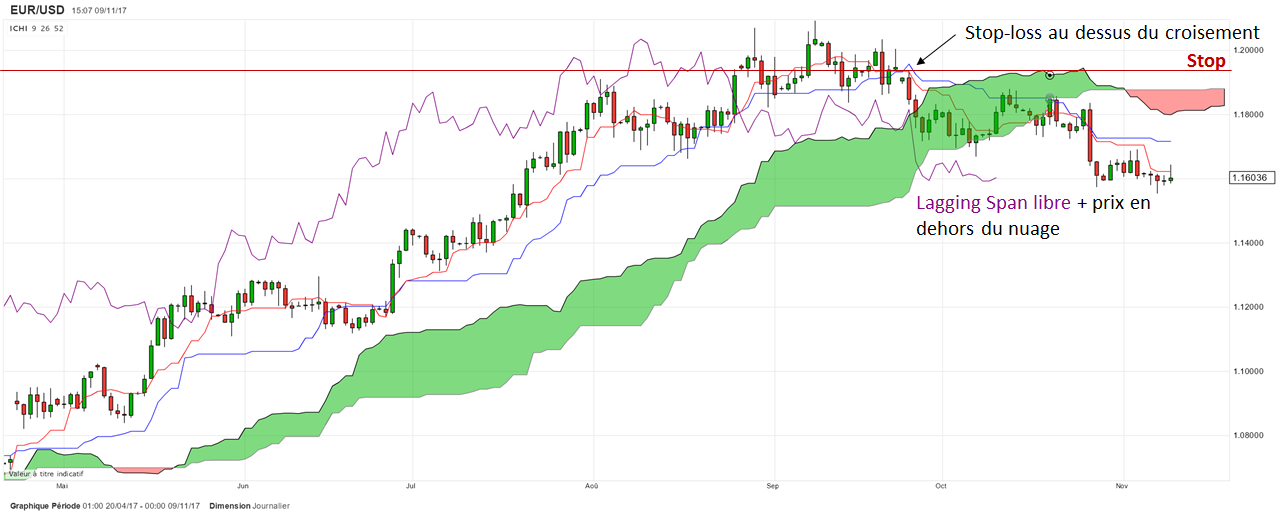Click the 1.10000 price axis label
This screenshot has height=514, width=1284.
[1249, 372]
